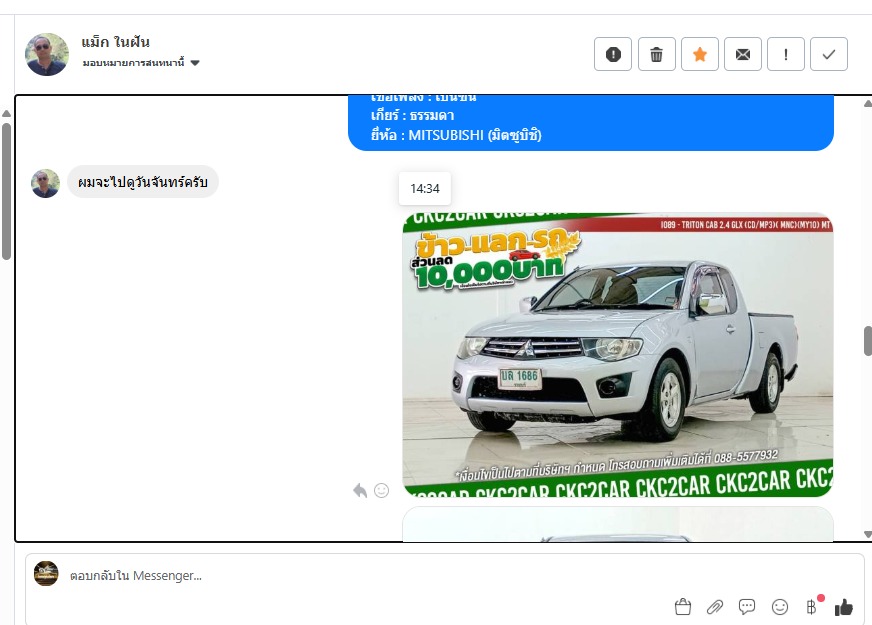872x625 pixels.
Task: Click contact name แม็ก ในฝัน
Action: click(115, 42)
